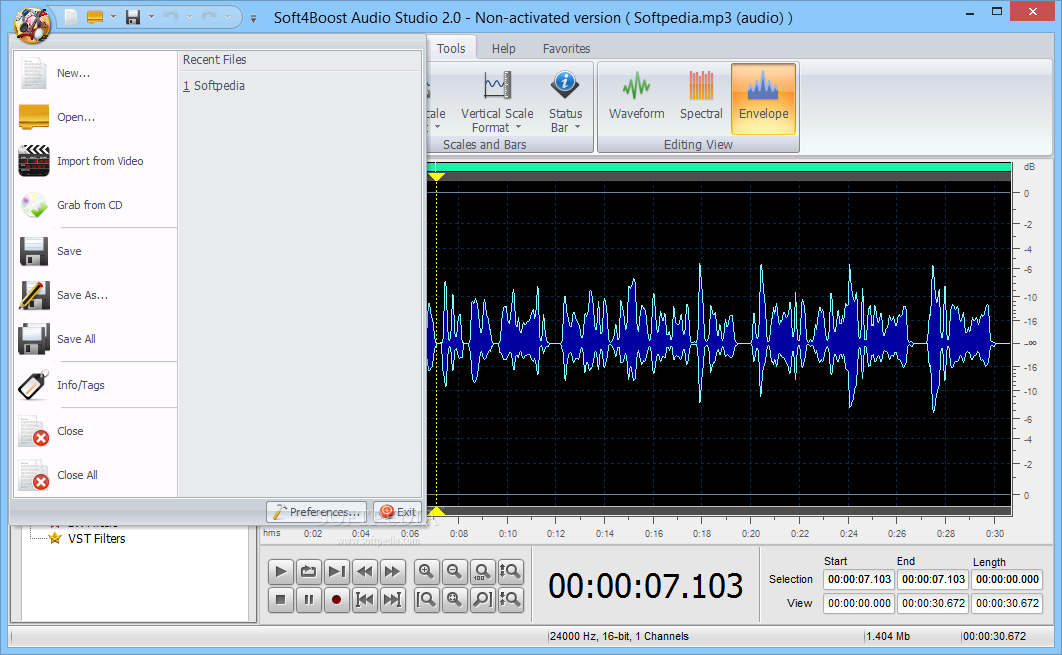Viewport: 1062px width, 655px height.
Task: Select VST Filters tree item
Action: click(96, 539)
